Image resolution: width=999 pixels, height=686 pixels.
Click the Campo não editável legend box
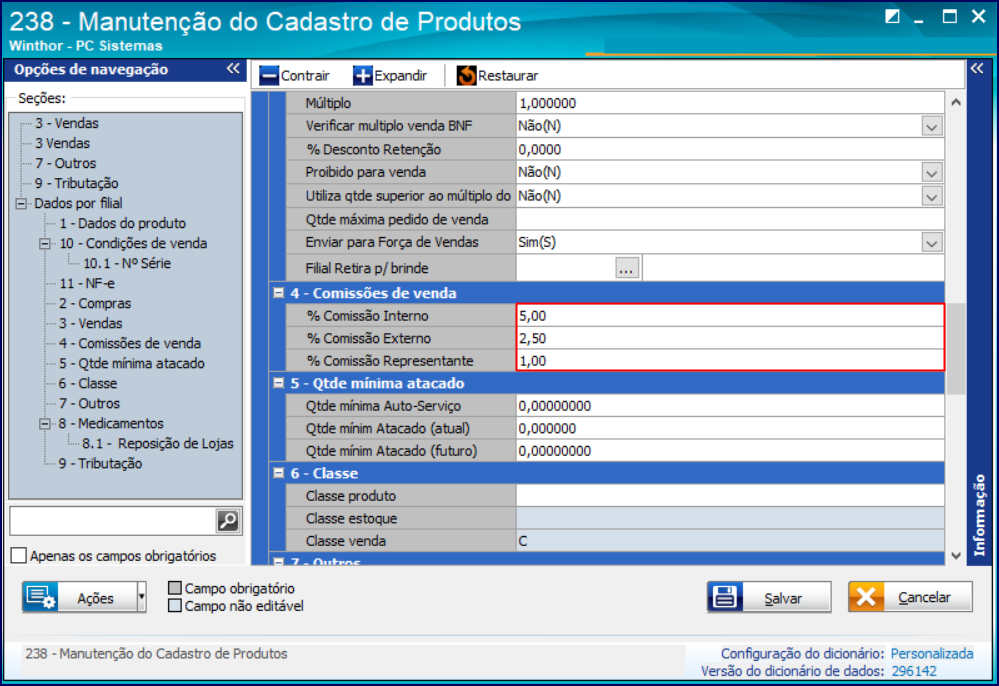175,605
